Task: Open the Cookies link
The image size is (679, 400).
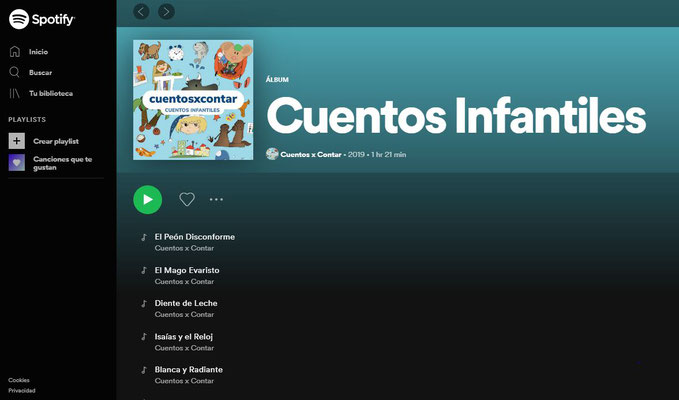Action: coord(19,380)
